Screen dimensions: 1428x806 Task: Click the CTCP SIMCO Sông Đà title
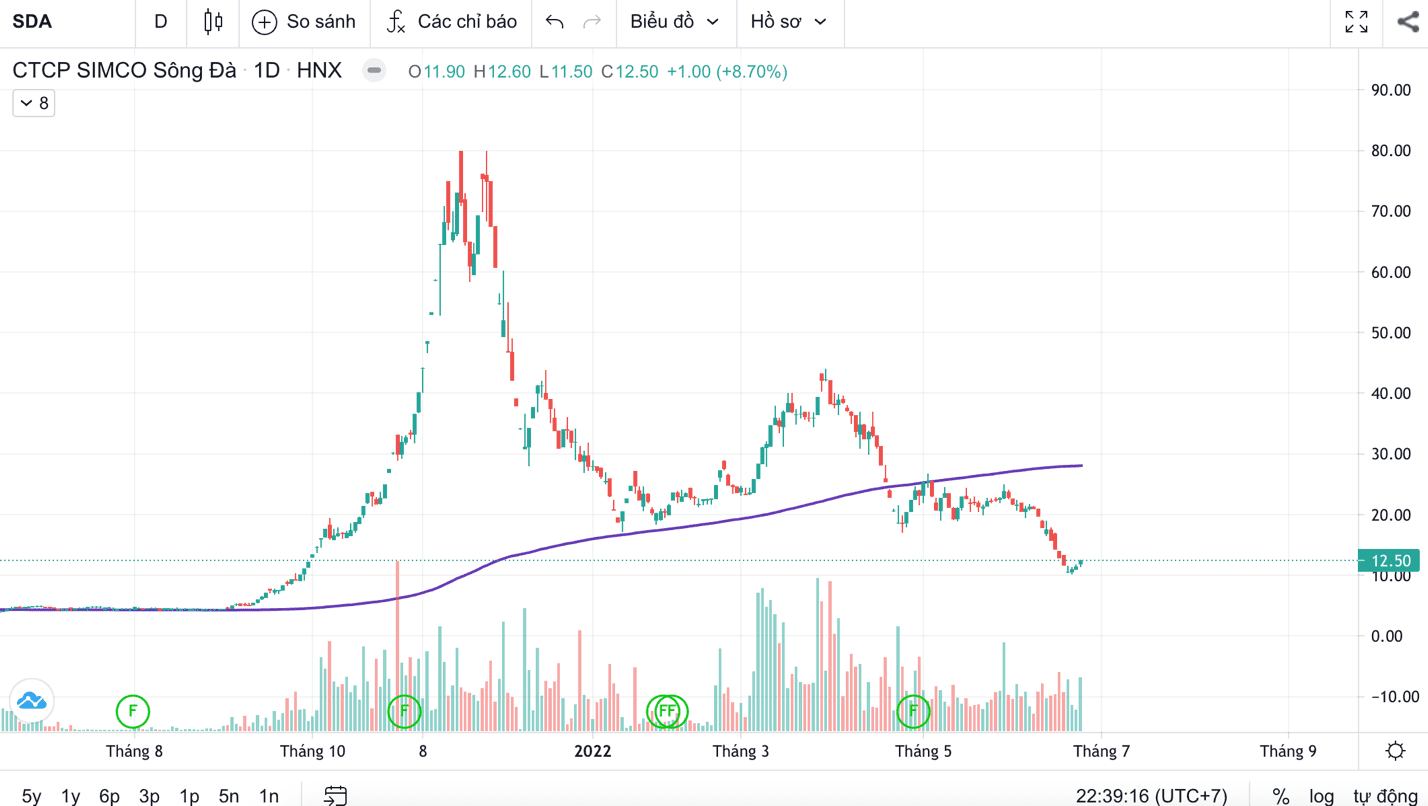click(x=124, y=71)
